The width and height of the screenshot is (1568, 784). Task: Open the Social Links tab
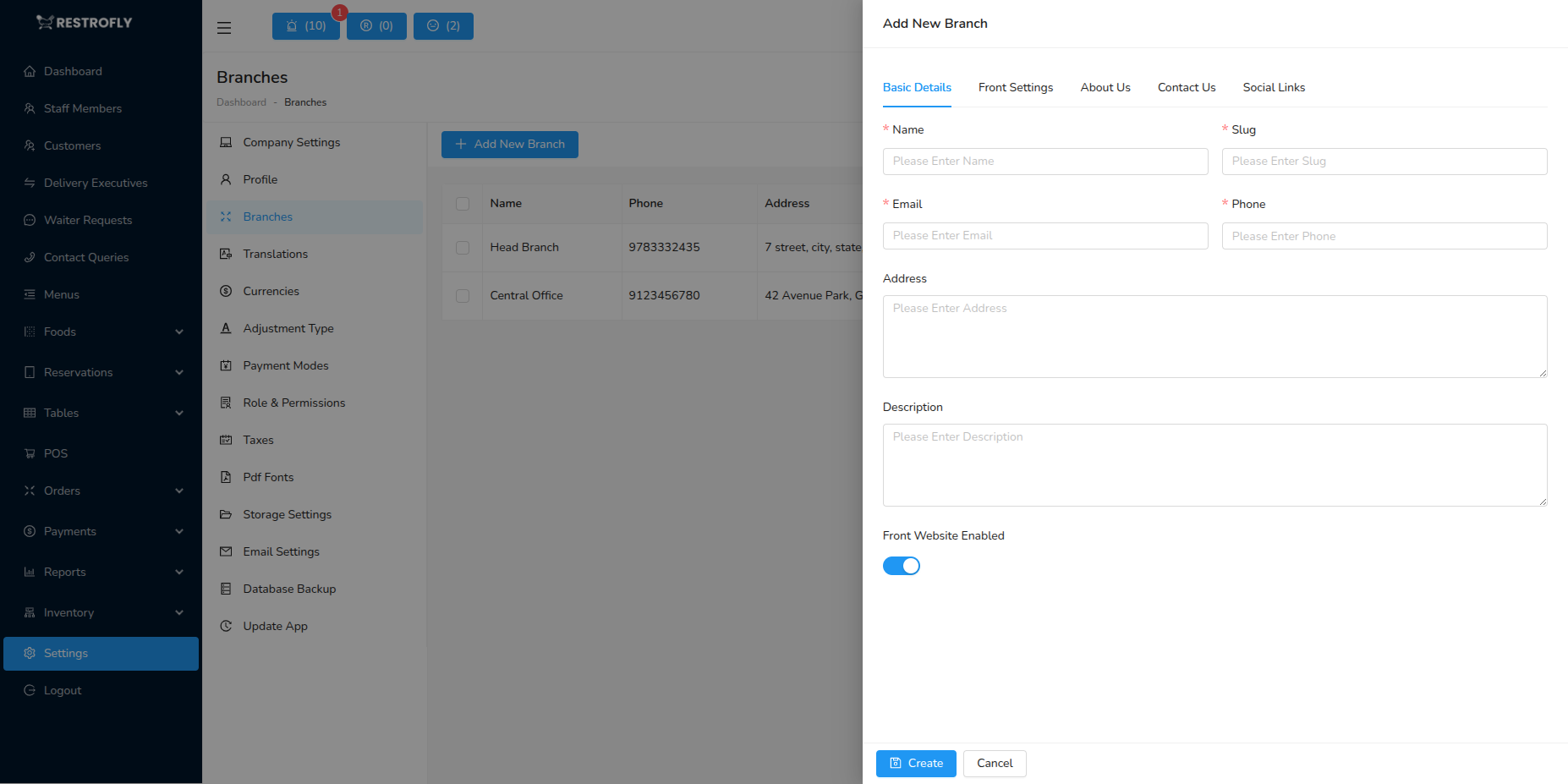(1274, 87)
